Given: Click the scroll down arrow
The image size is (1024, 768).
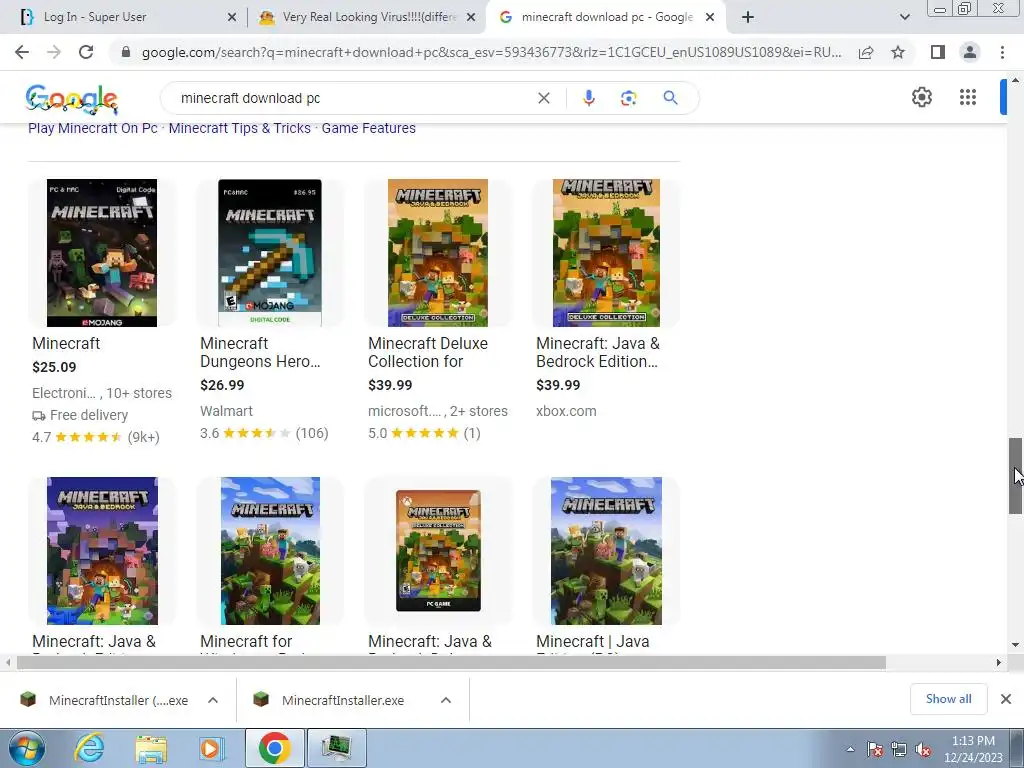Looking at the screenshot, I should (x=1015, y=645).
